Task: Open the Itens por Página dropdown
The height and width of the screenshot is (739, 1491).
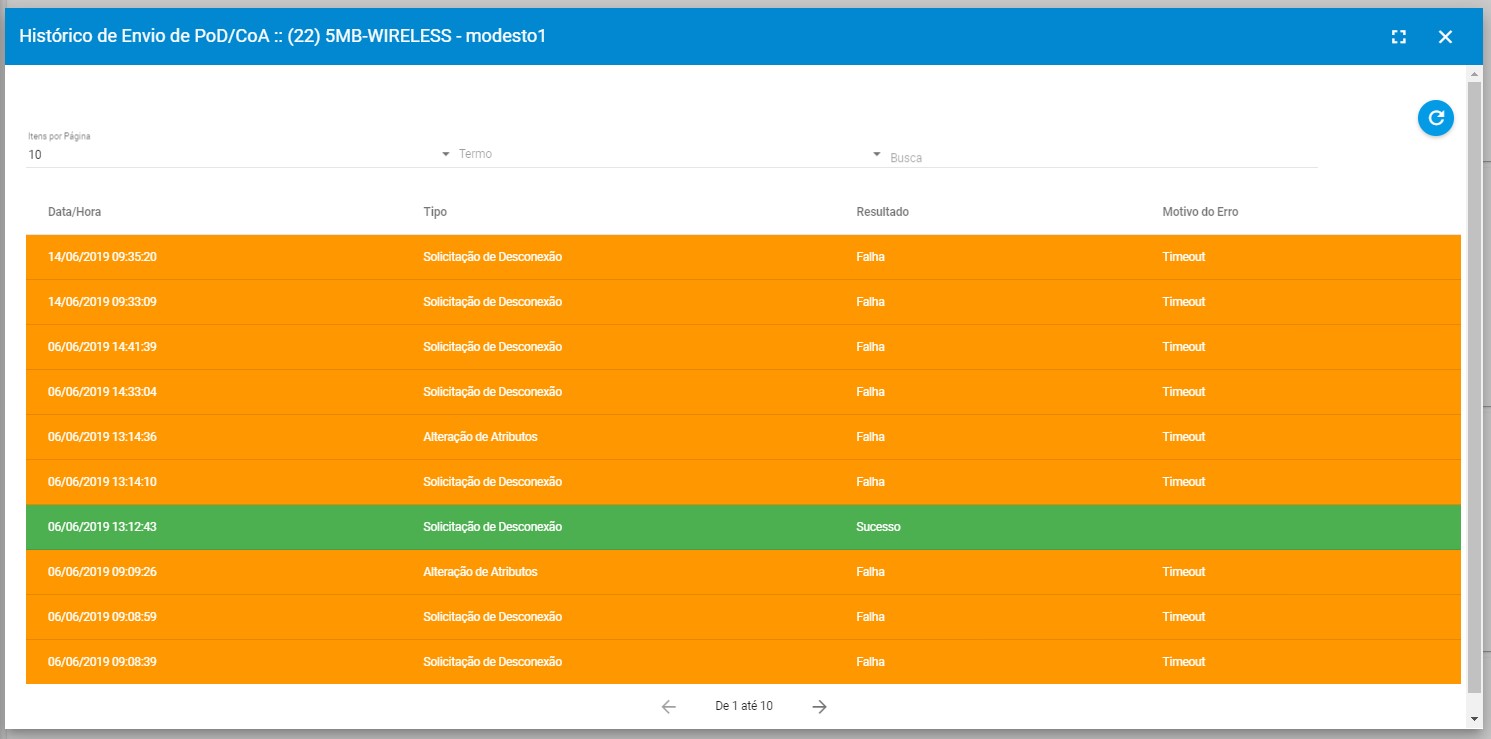Action: coord(240,154)
